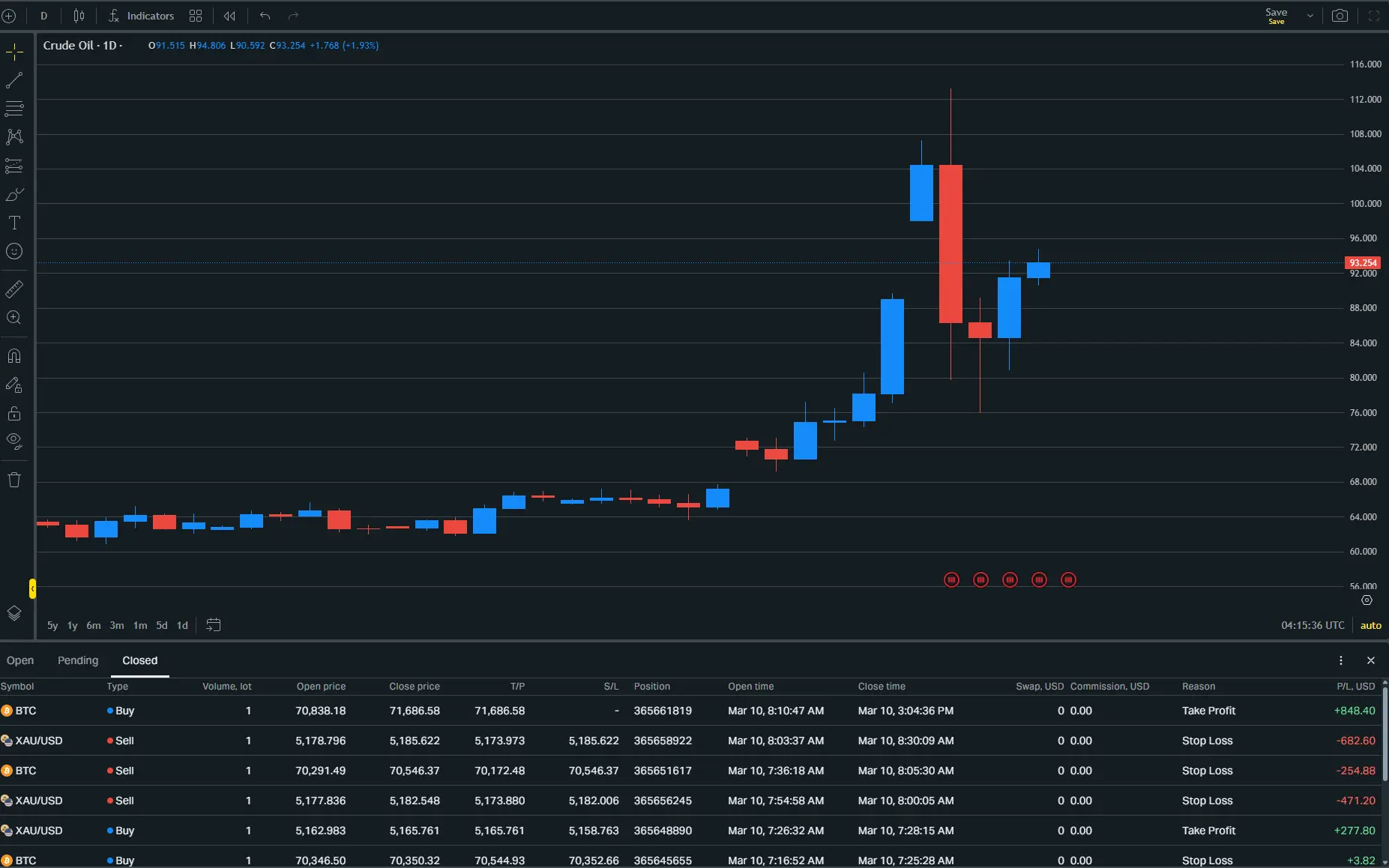The width and height of the screenshot is (1389, 868).
Task: Take a chart snapshot with camera icon
Action: click(1340, 16)
